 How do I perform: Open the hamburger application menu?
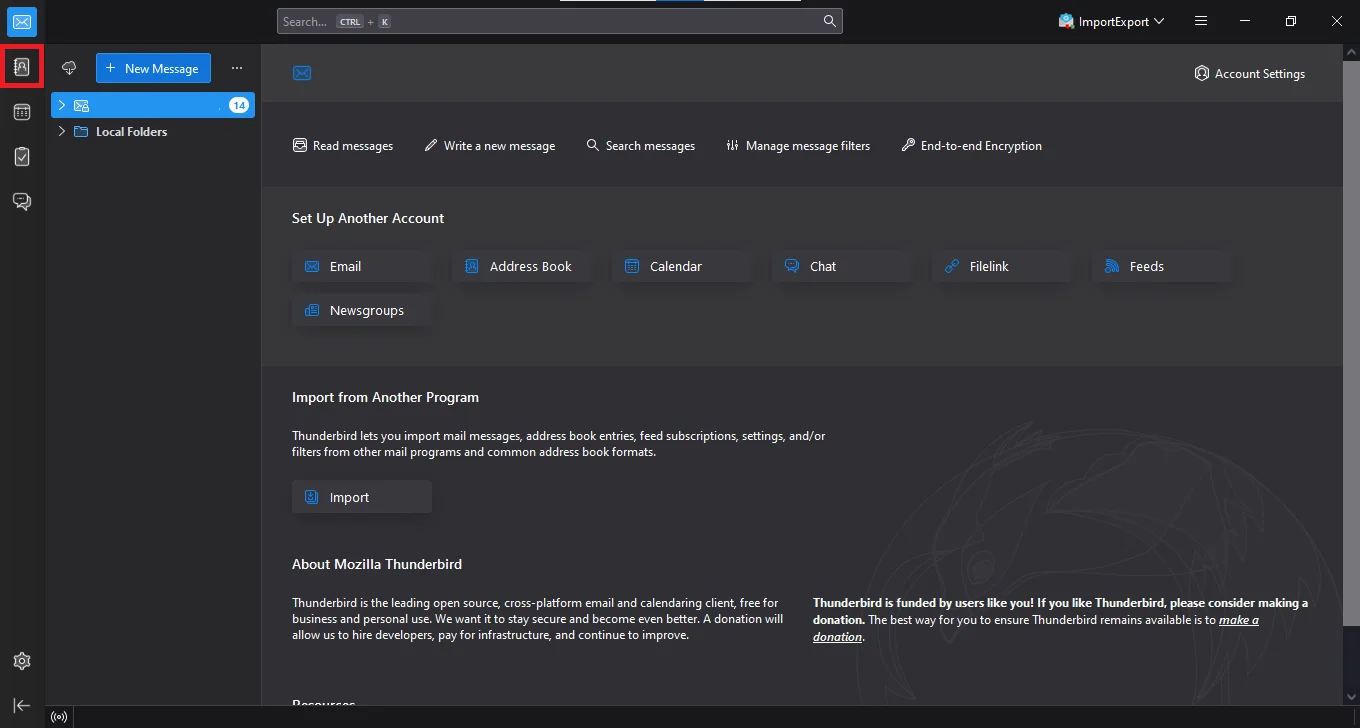tap(1201, 21)
